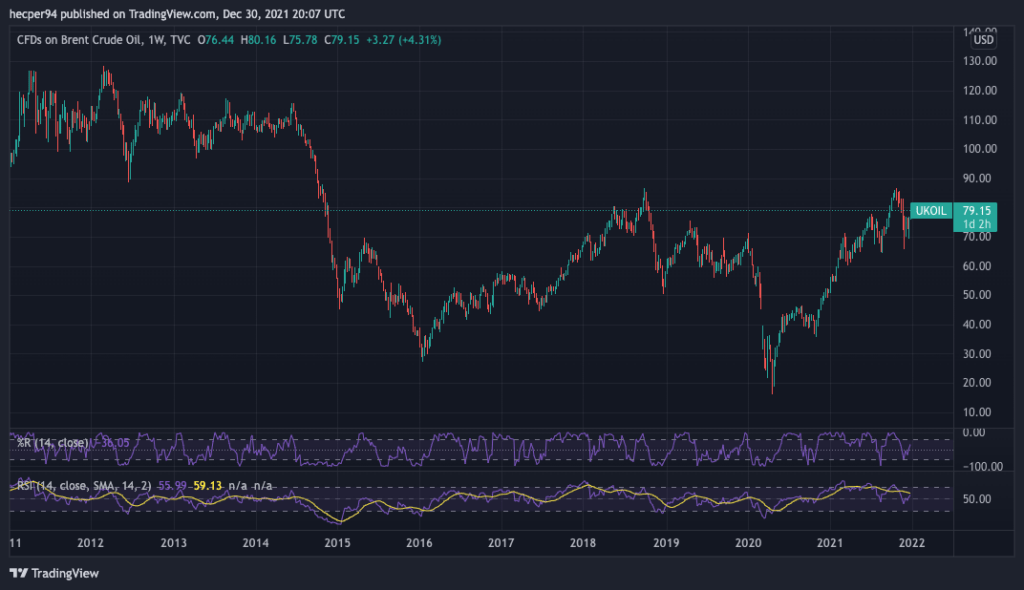Screen dimensions: 1024x590
Task: Click the TVC exchange label
Action: tap(181, 40)
